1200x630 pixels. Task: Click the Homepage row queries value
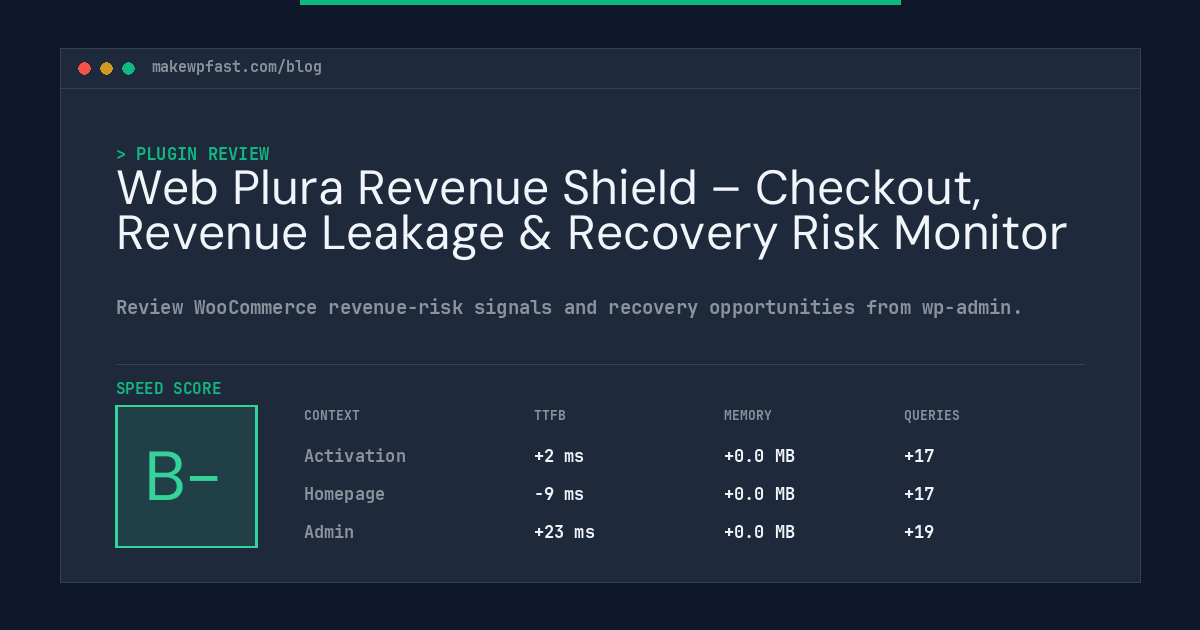[x=919, y=494]
